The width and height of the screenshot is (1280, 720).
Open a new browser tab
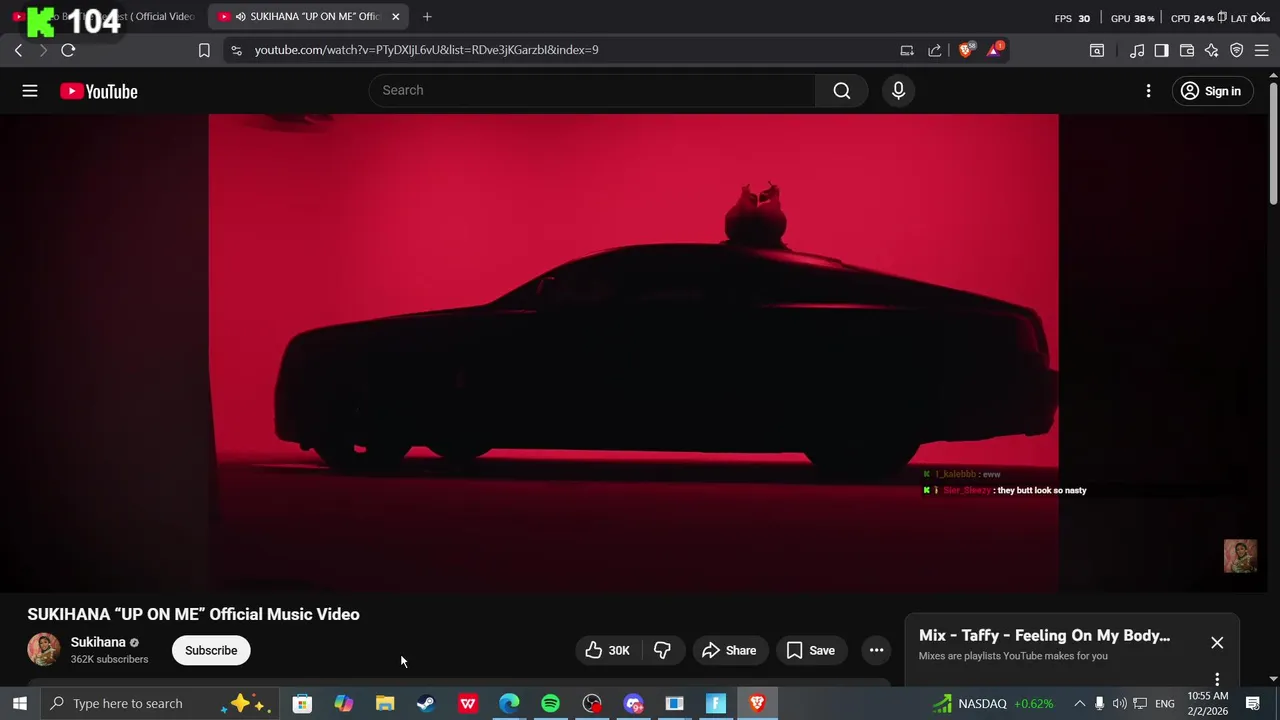427,16
